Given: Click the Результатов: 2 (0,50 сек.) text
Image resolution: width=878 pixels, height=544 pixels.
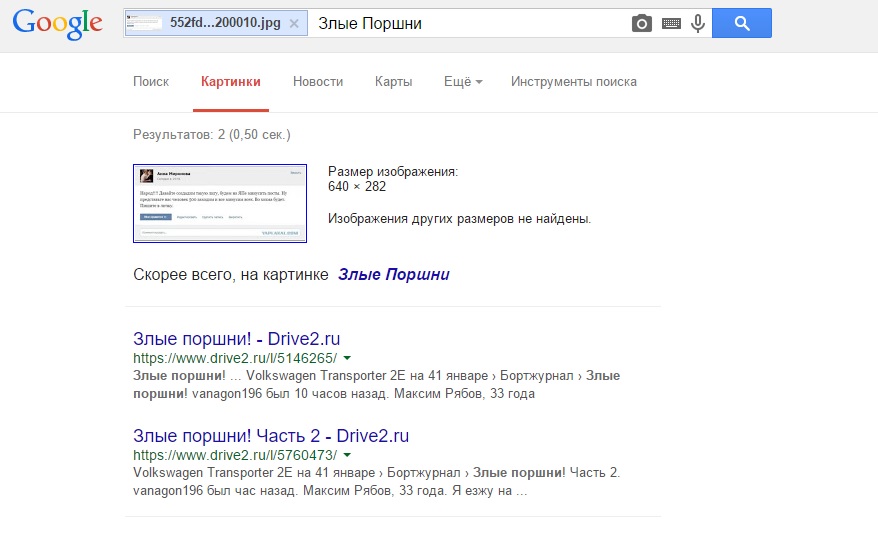Looking at the screenshot, I should (212, 135).
